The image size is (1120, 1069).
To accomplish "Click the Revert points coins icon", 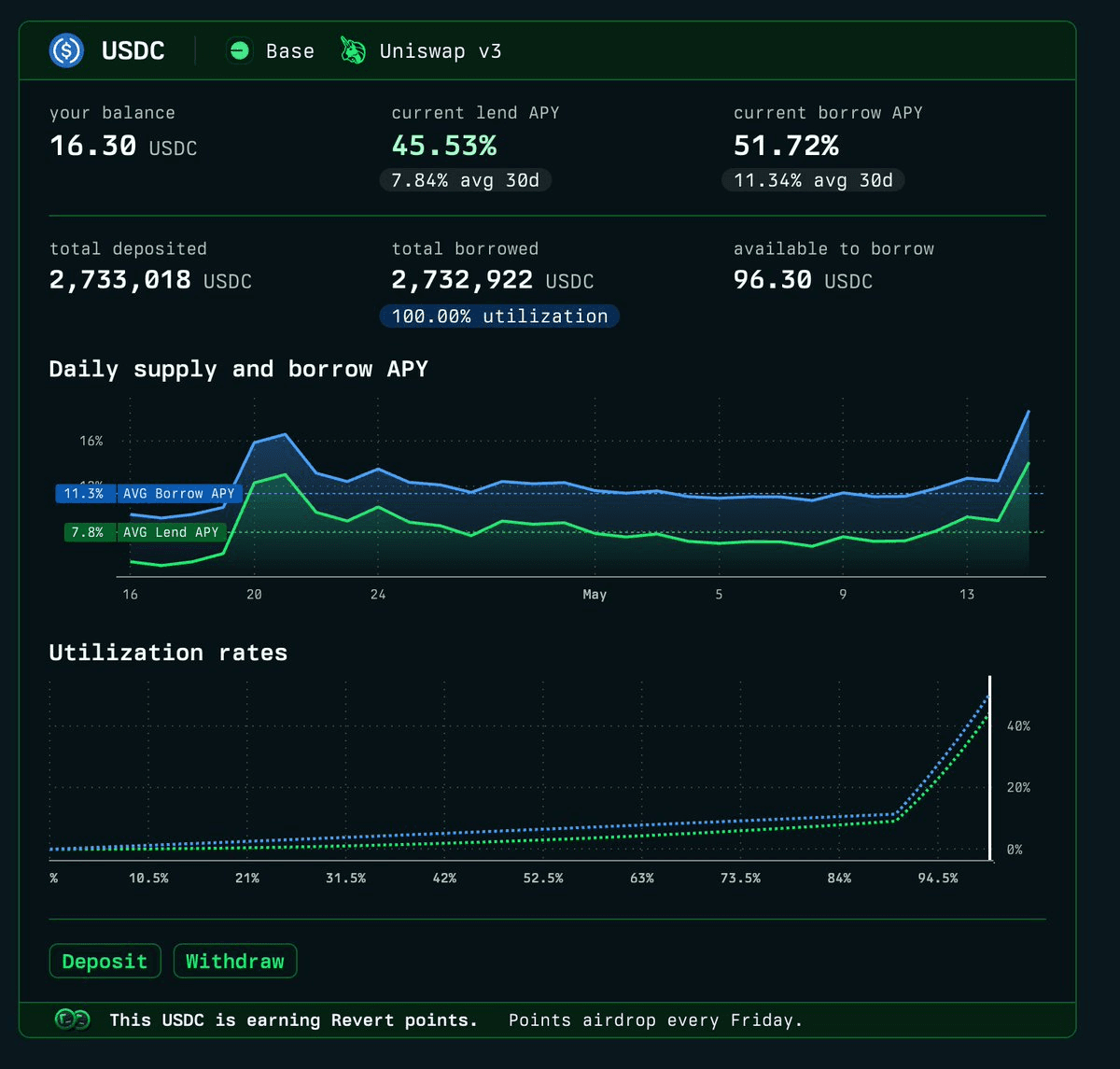I will (73, 1020).
